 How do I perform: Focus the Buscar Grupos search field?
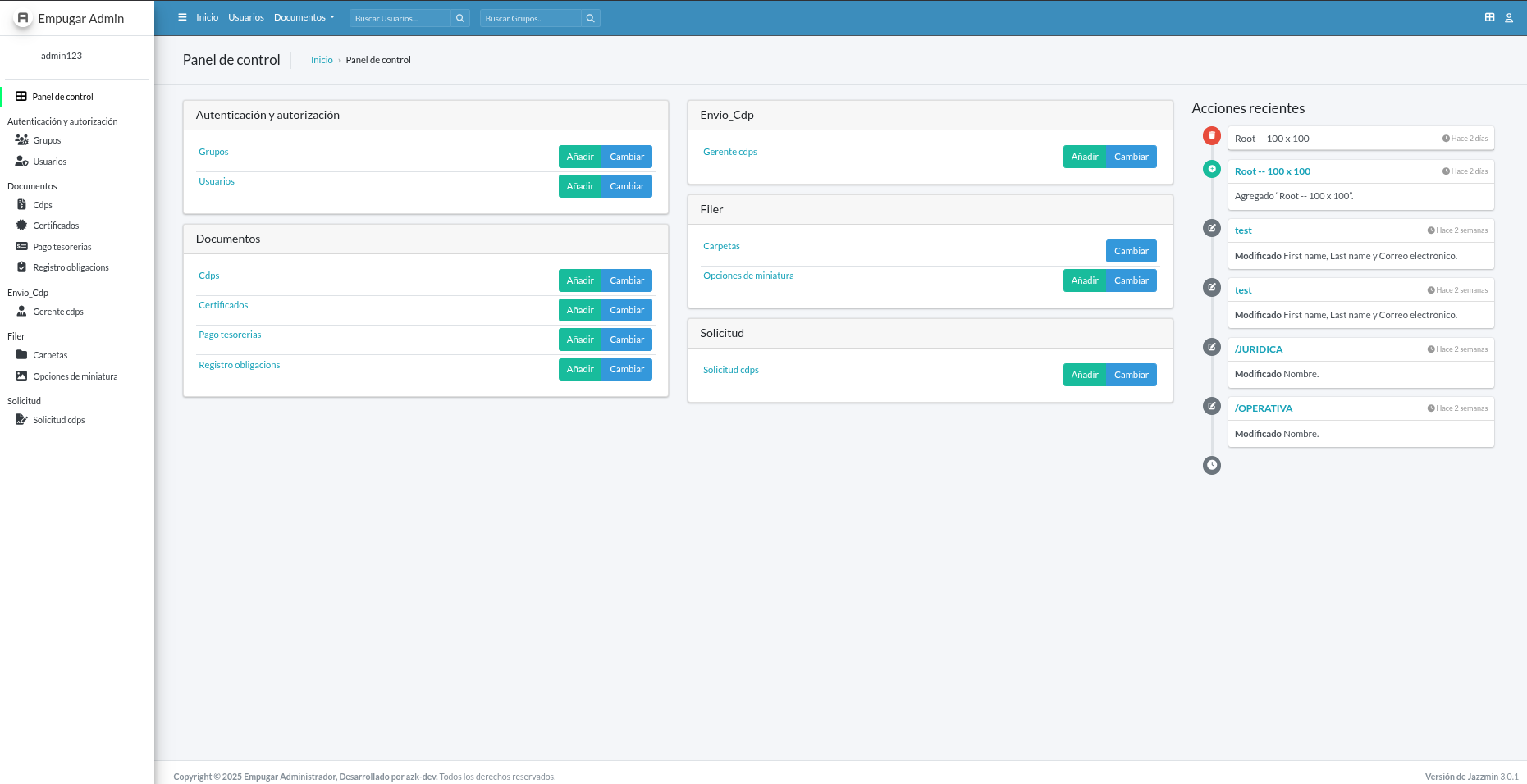(x=530, y=18)
